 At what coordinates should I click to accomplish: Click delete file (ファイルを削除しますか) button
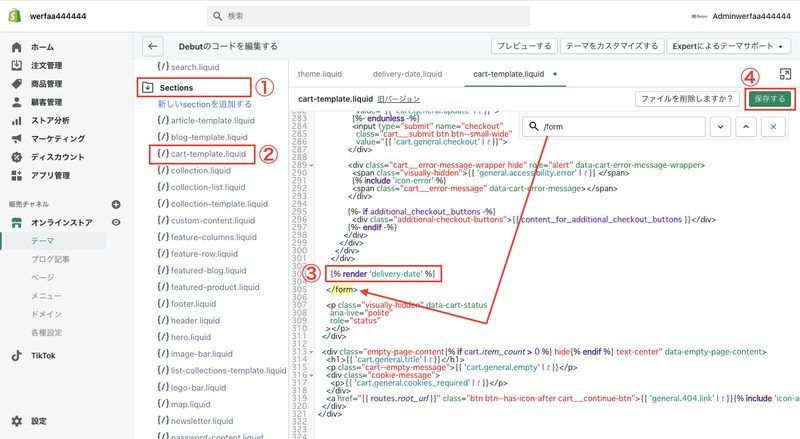click(x=687, y=99)
